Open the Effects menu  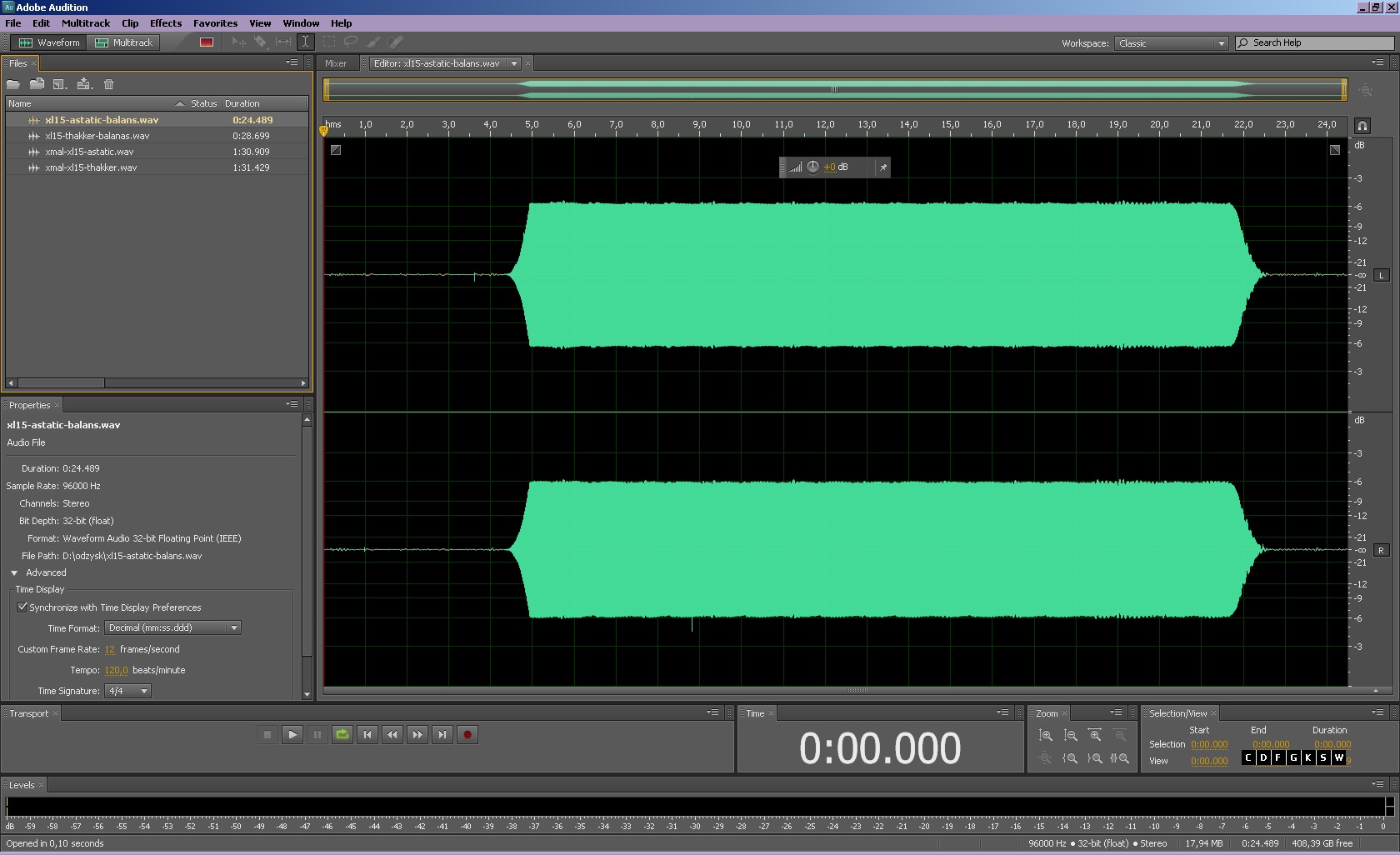click(165, 23)
